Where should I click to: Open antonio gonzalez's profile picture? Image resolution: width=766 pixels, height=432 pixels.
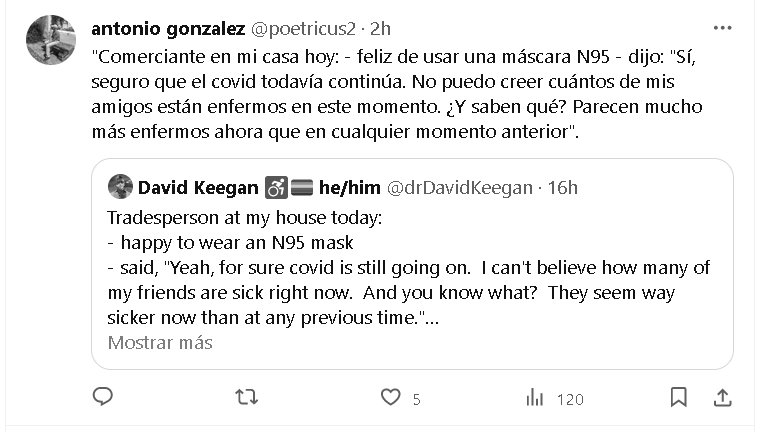click(50, 40)
